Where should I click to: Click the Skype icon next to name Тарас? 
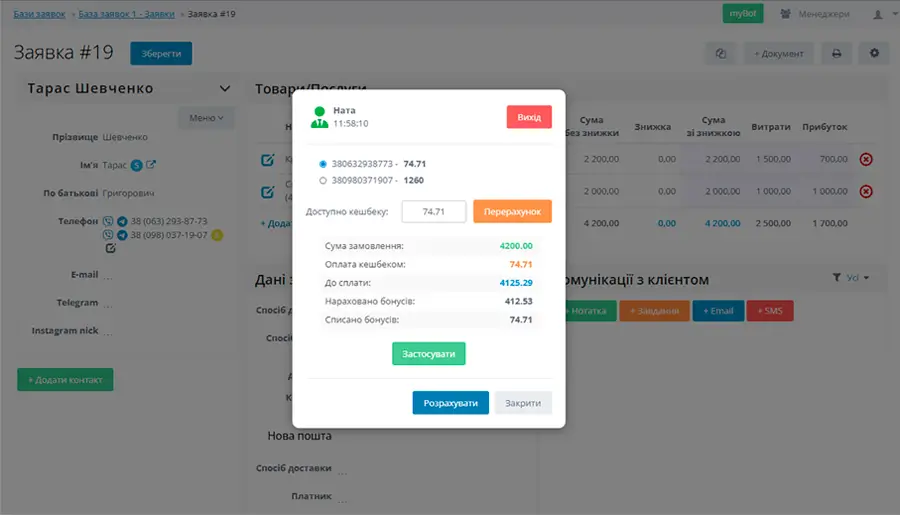coord(136,165)
